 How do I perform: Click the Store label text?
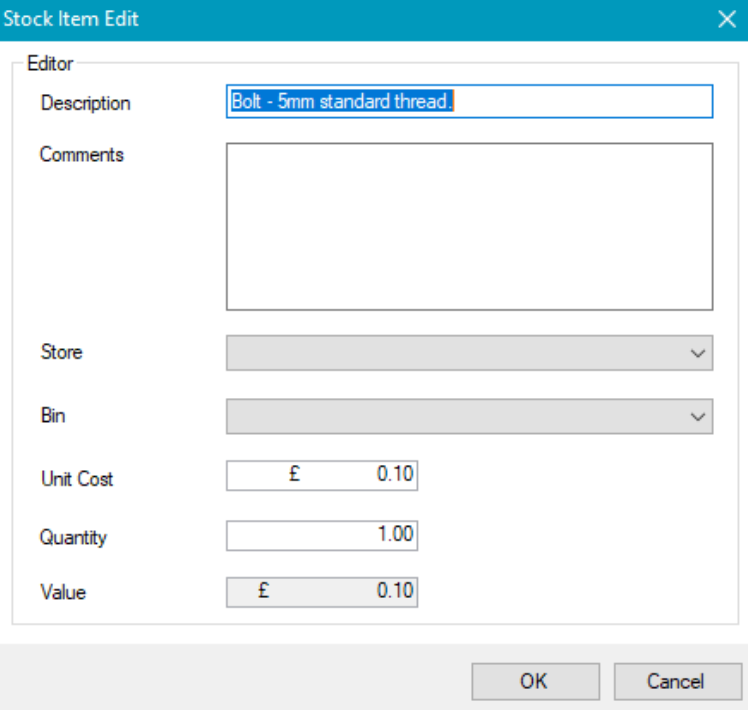[61, 352]
